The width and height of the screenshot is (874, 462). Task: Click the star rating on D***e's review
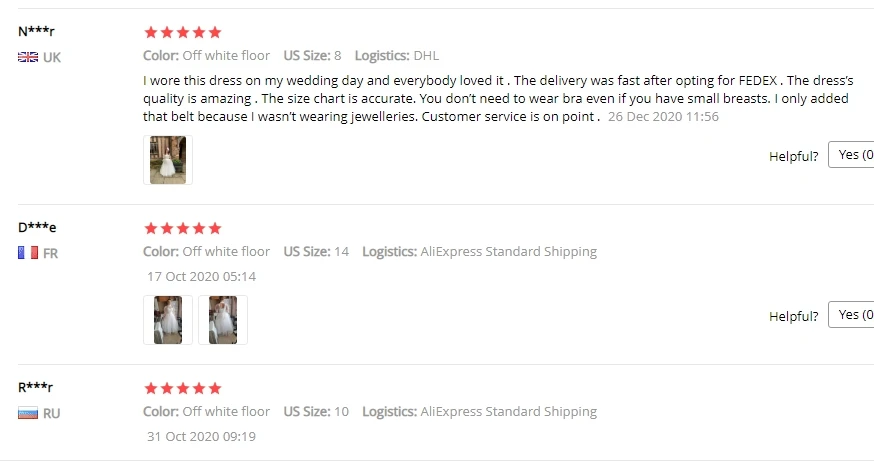coord(183,229)
